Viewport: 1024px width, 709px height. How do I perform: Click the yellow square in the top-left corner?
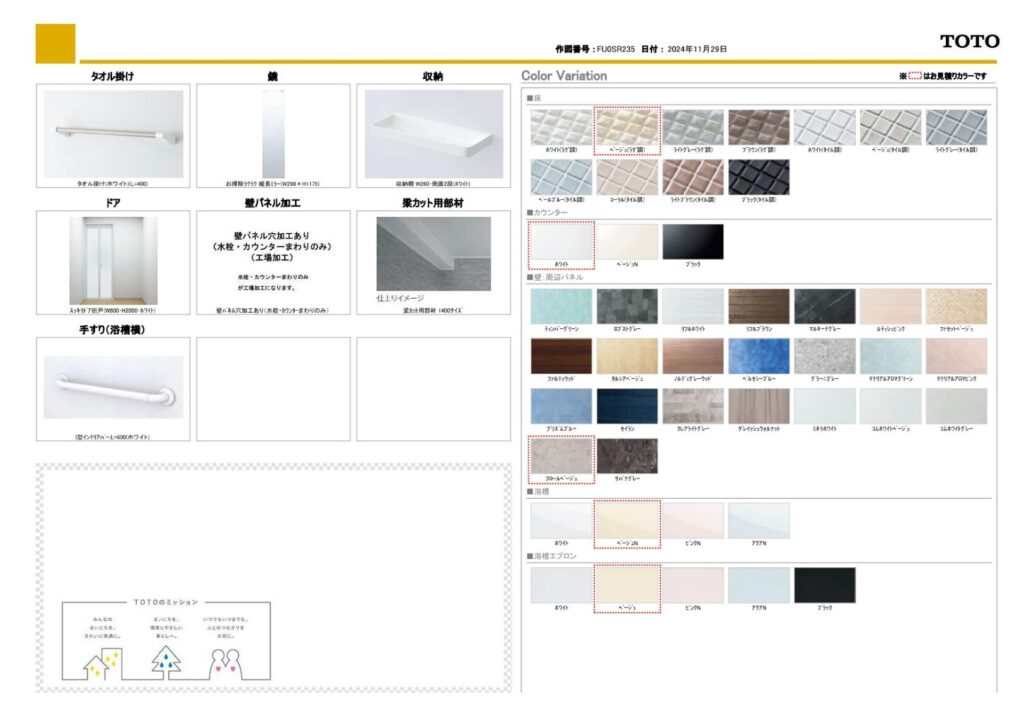pyautogui.click(x=55, y=43)
